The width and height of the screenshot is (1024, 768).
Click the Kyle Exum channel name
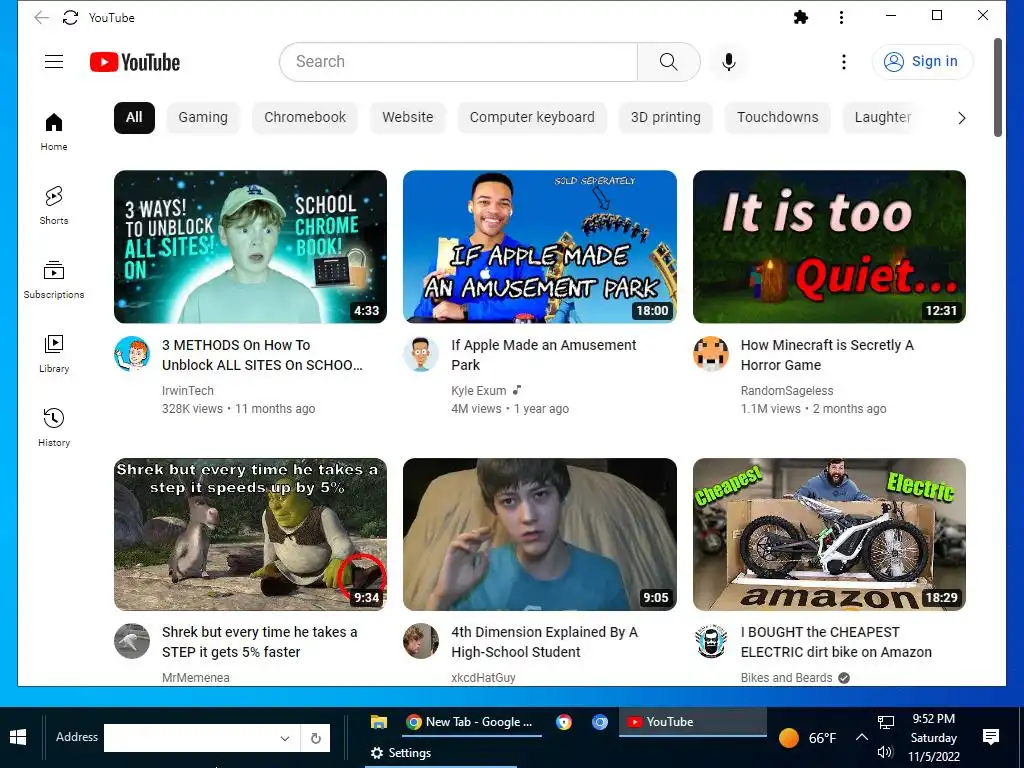click(x=479, y=391)
